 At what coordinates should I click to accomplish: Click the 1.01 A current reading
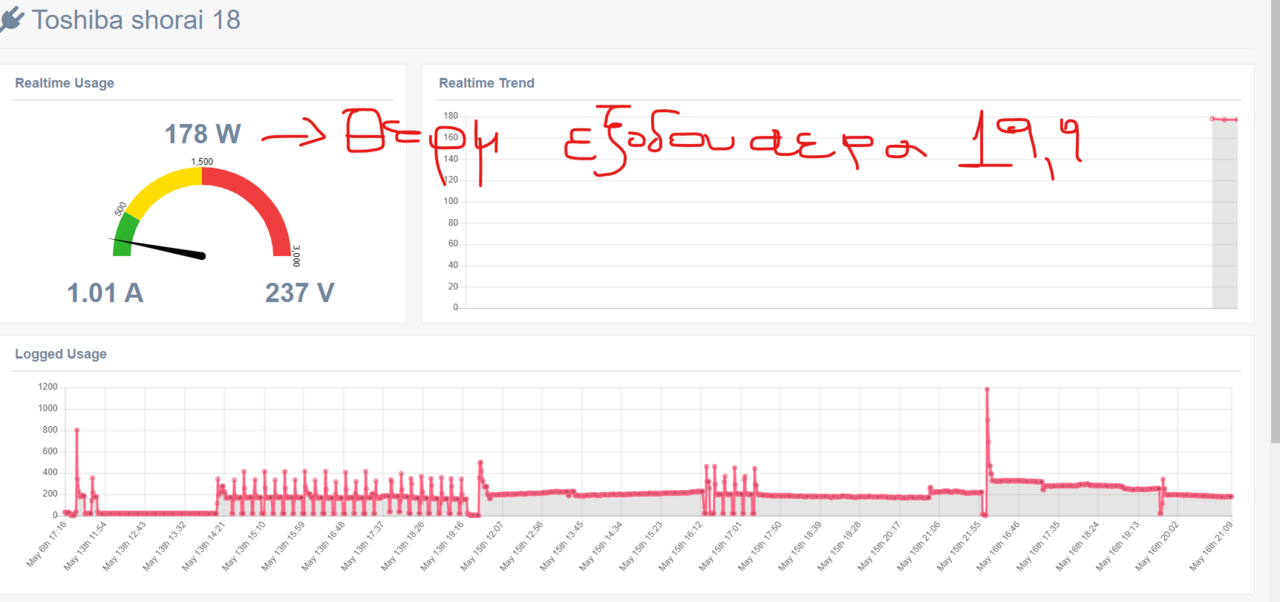[x=105, y=293]
